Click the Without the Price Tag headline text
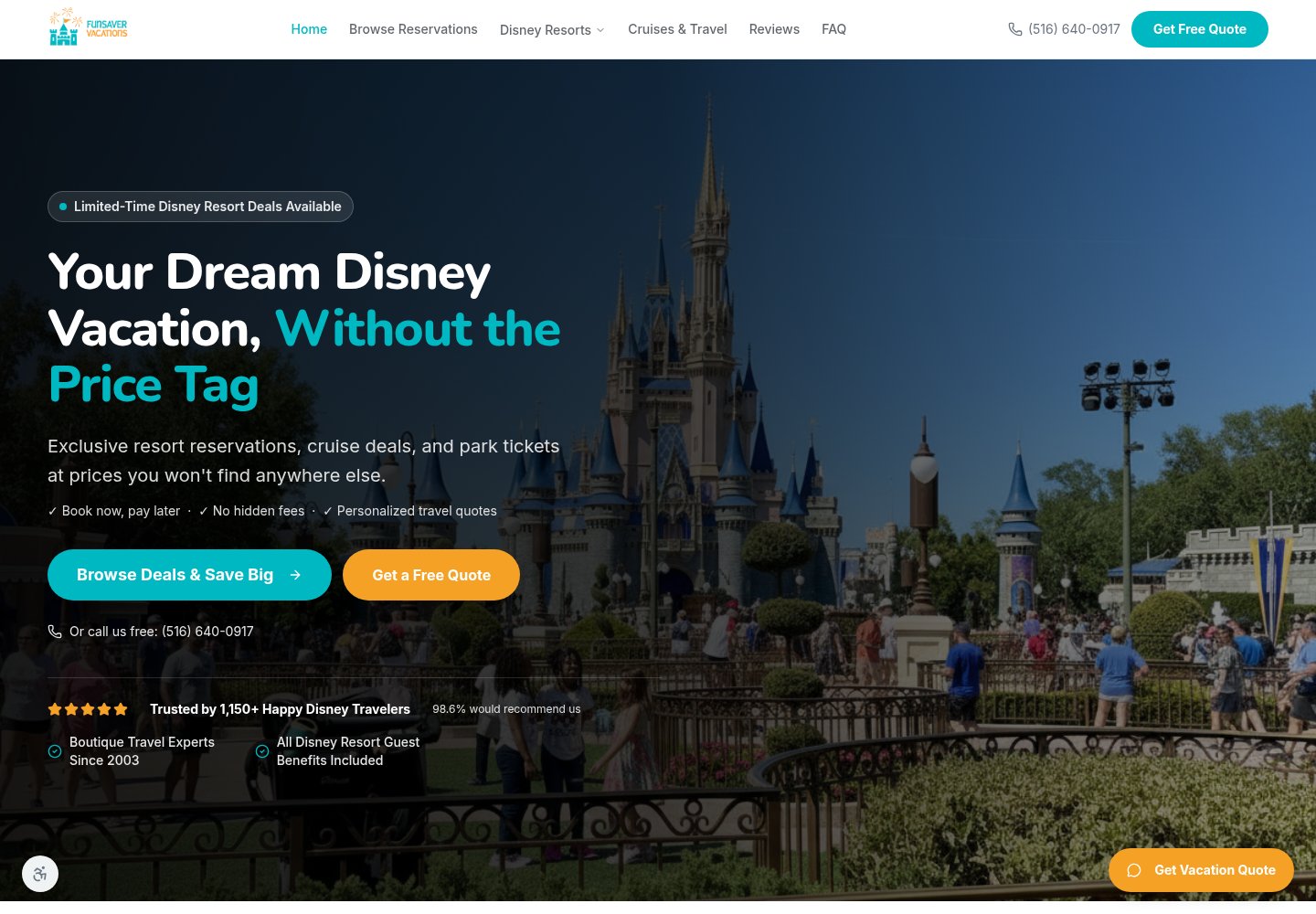Screen dimensions: 1316x914 [304, 356]
